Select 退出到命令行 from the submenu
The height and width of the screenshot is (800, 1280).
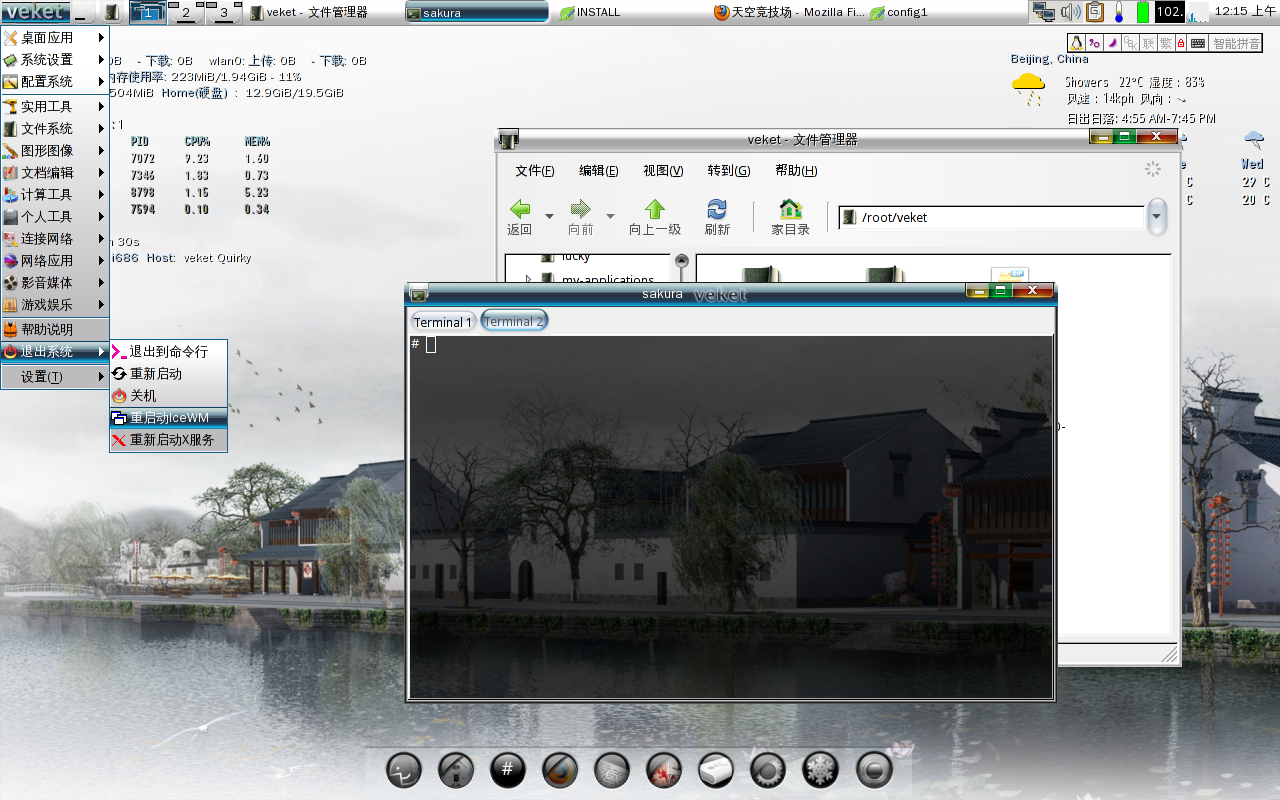168,352
